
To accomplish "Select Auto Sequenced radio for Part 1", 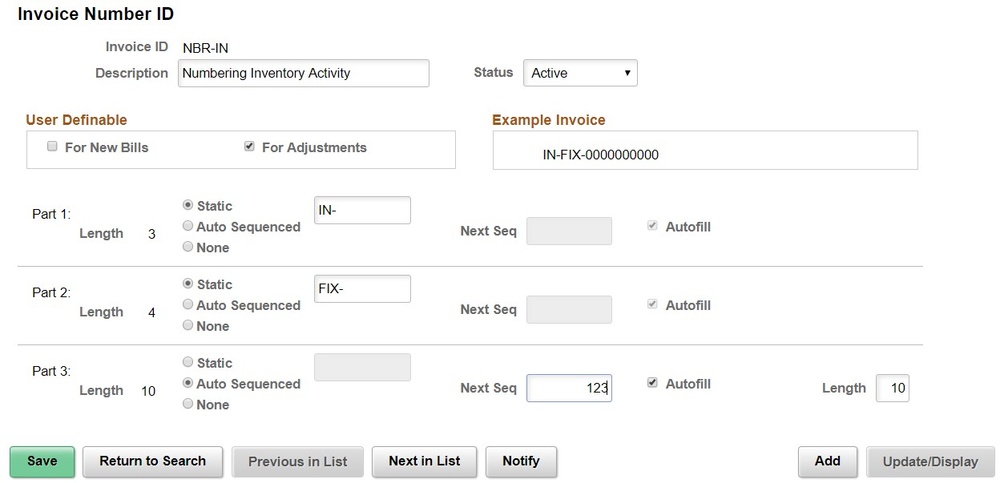I will coord(188,226).
